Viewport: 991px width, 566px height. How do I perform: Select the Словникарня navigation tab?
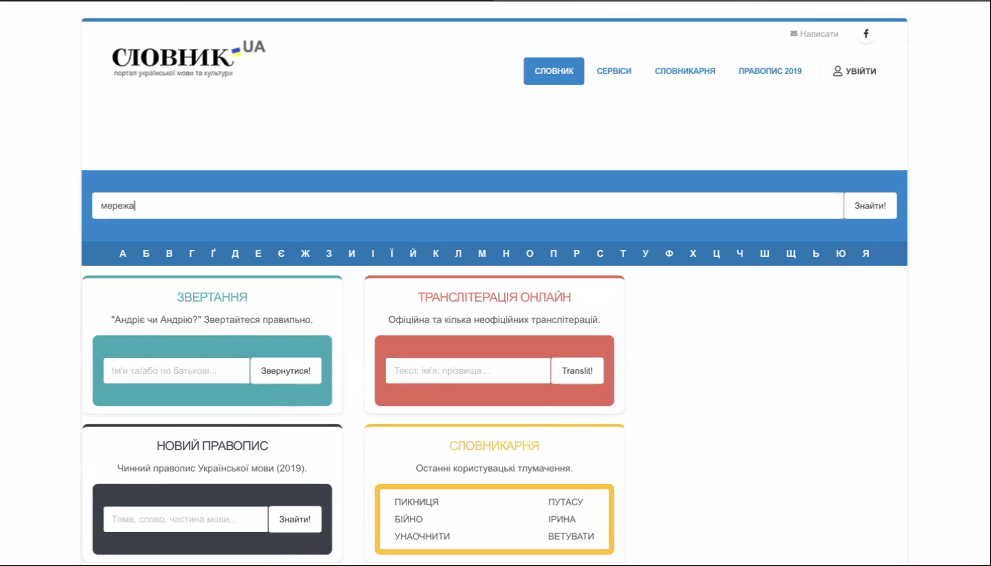(685, 71)
